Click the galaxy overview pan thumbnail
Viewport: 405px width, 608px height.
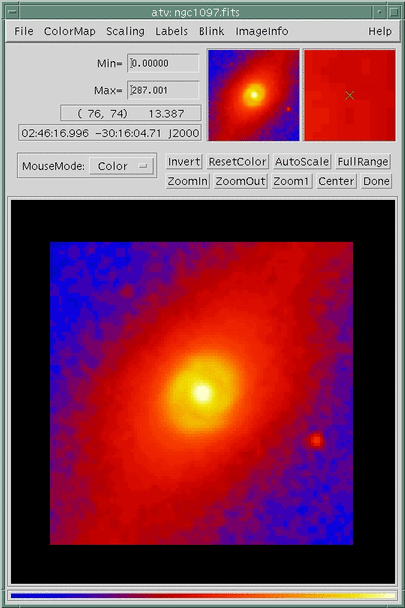254,95
